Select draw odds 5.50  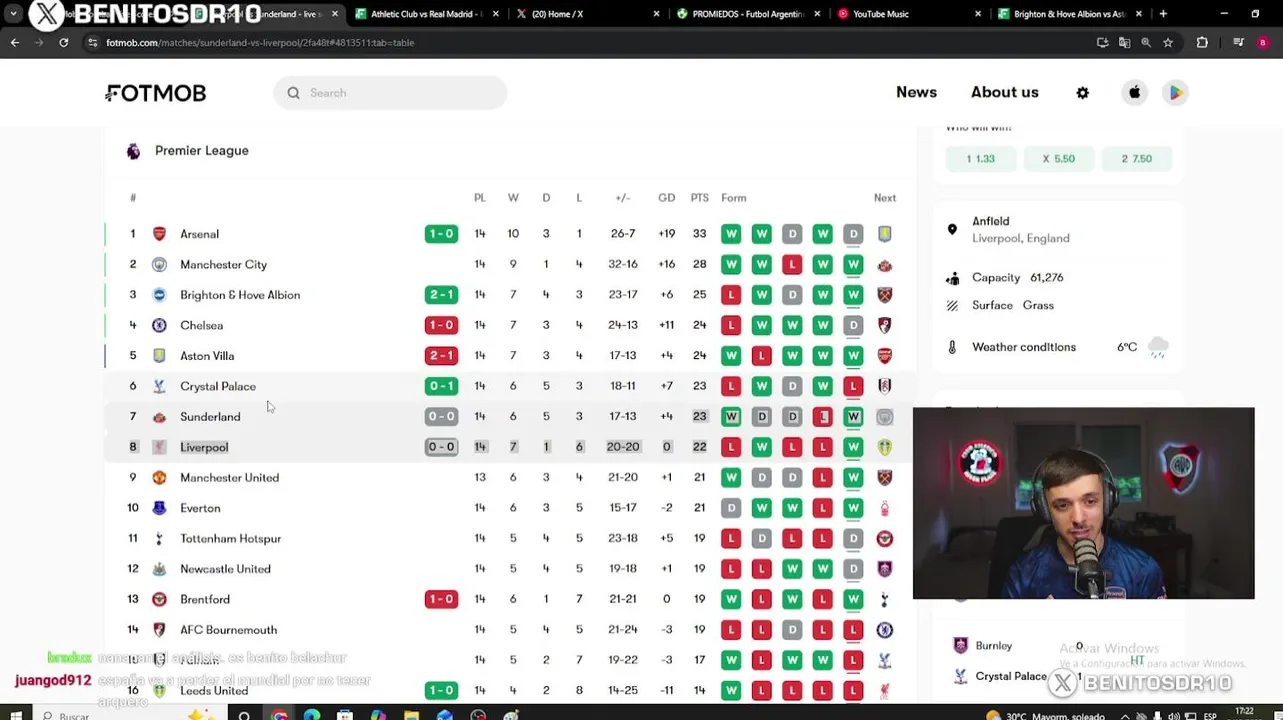(1058, 159)
